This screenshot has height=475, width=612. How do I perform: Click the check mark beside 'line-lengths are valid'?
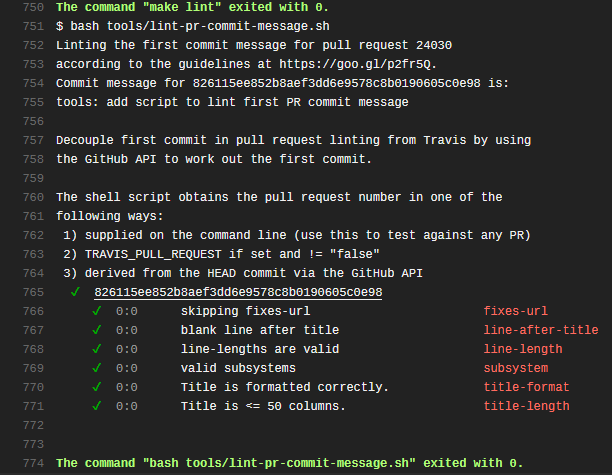click(x=97, y=349)
